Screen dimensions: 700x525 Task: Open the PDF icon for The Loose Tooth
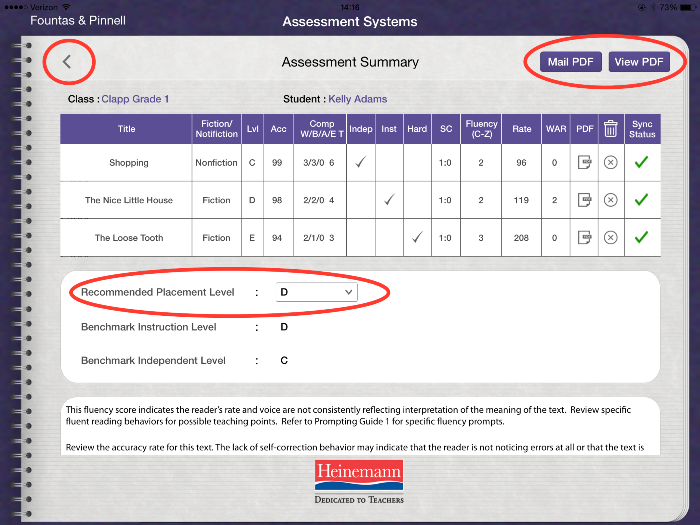584,238
